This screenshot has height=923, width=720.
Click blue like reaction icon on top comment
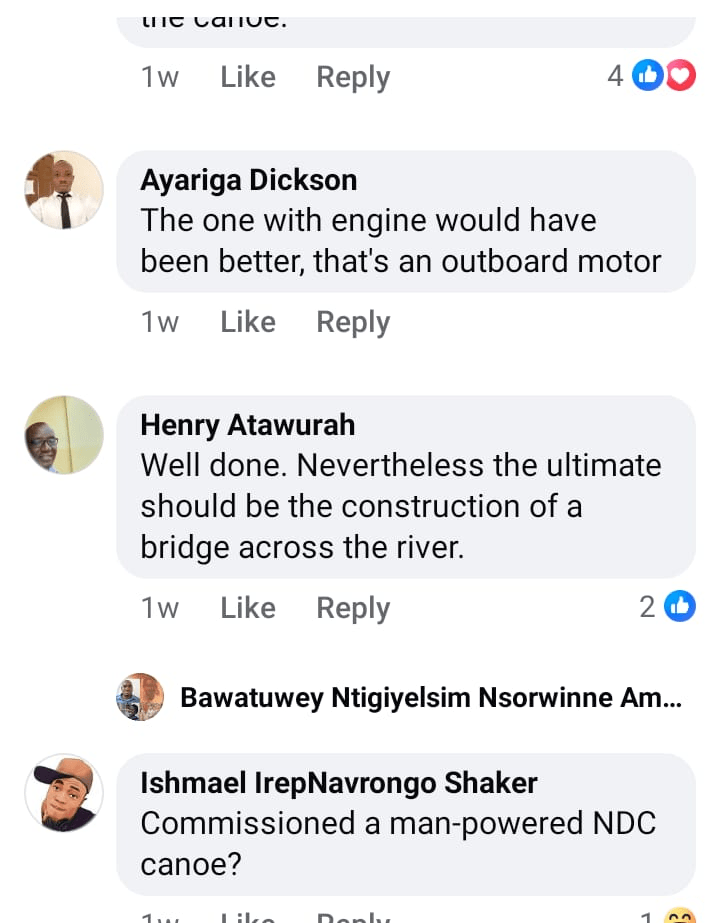648,75
